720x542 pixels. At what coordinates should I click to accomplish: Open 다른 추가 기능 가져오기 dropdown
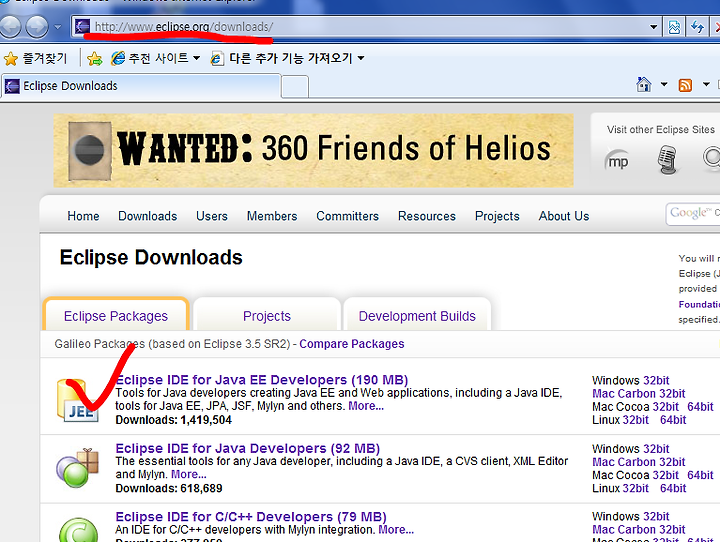tap(287, 58)
